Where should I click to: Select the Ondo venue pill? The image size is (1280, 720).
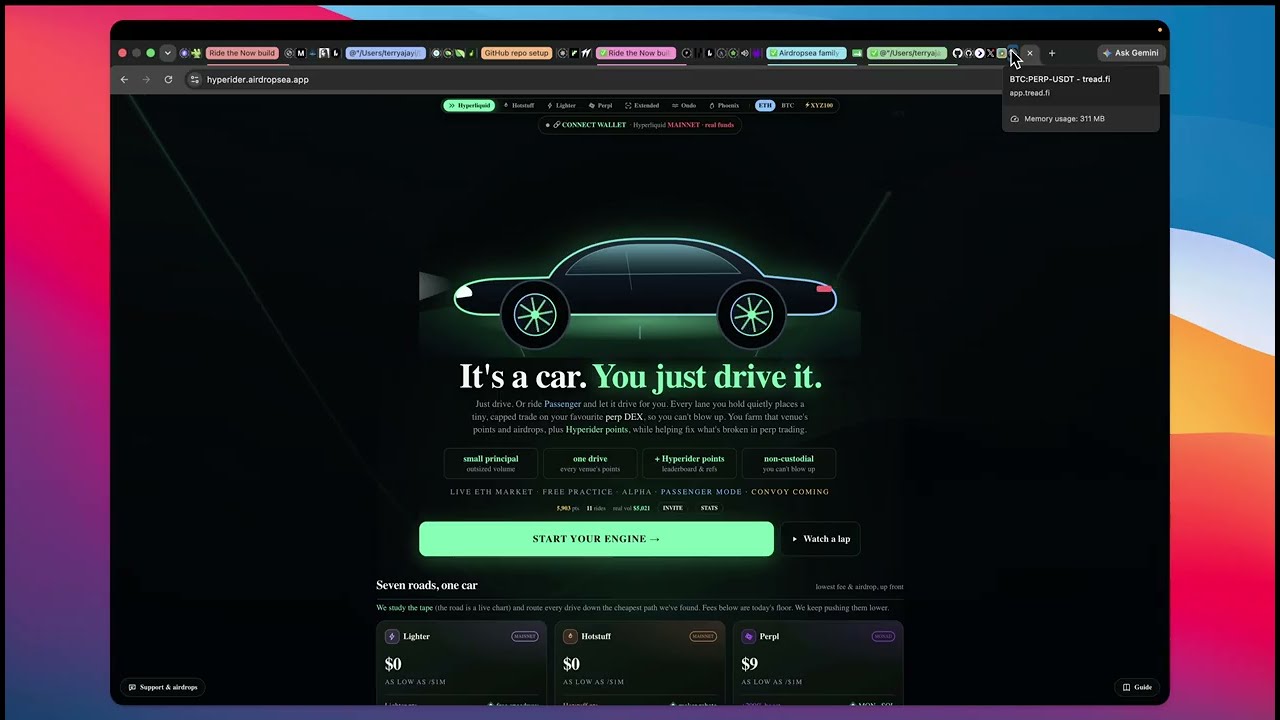click(x=684, y=105)
